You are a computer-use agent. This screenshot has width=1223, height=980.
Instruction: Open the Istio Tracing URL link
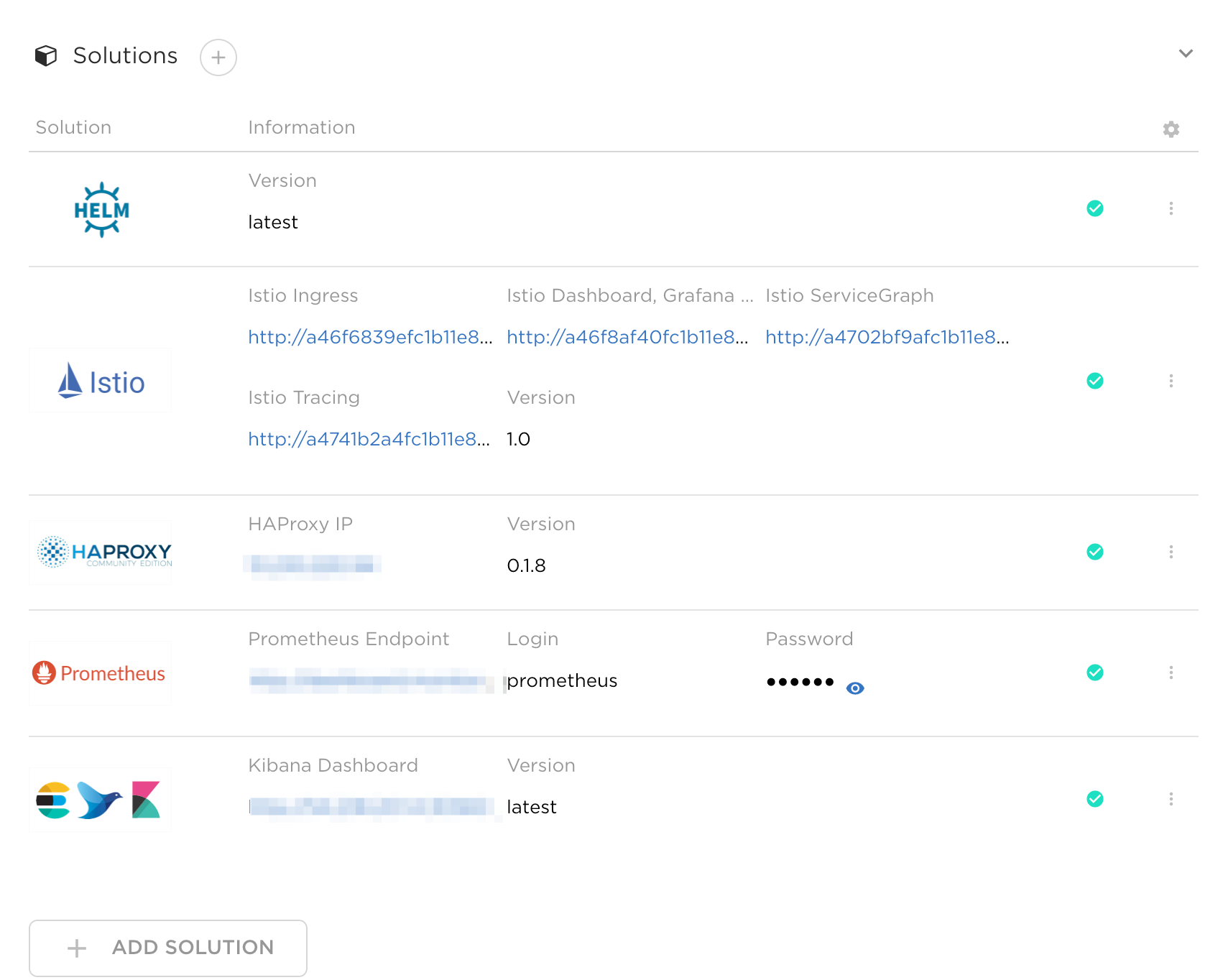click(369, 440)
